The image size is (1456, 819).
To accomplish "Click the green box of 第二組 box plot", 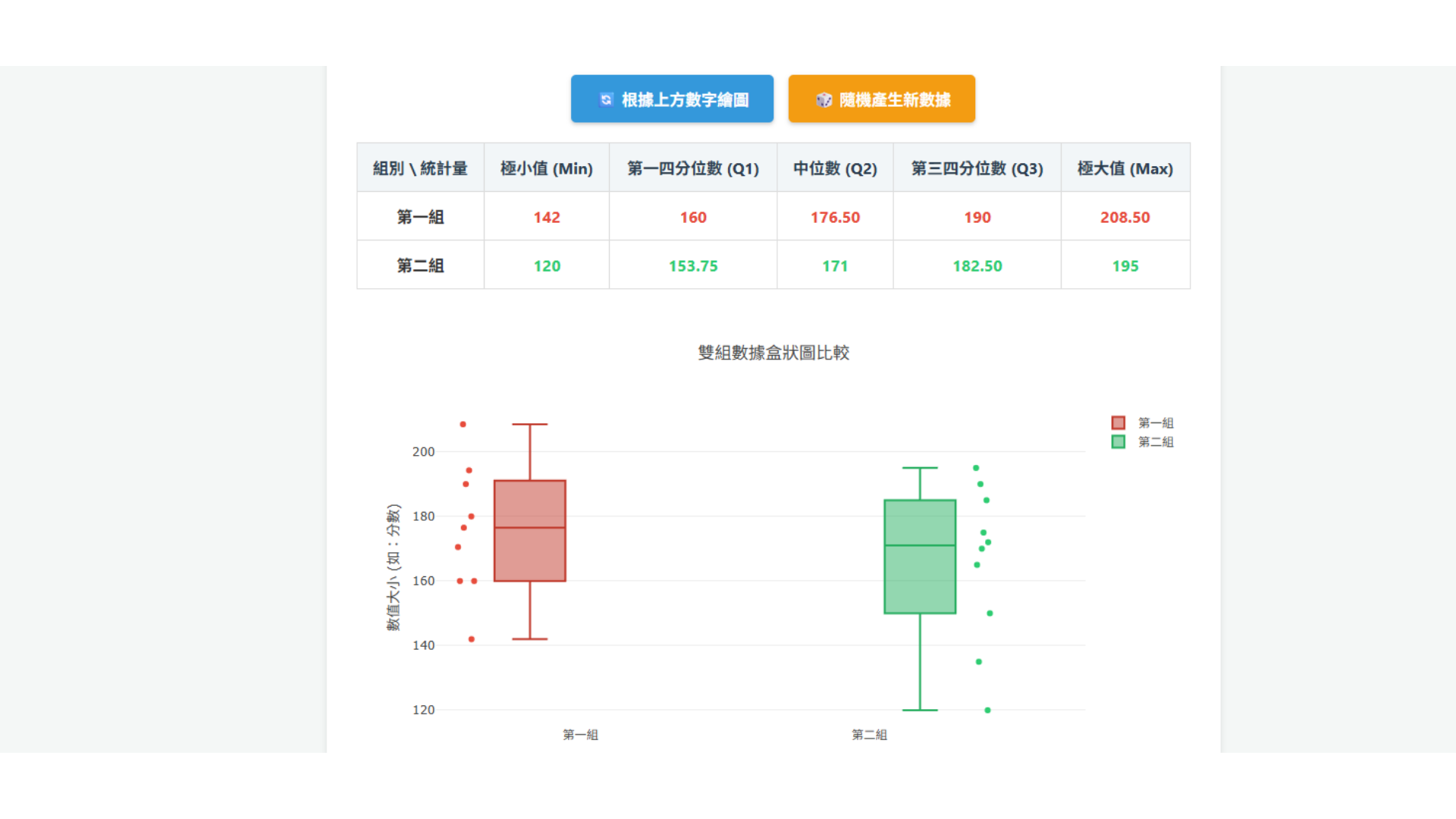I will [920, 557].
